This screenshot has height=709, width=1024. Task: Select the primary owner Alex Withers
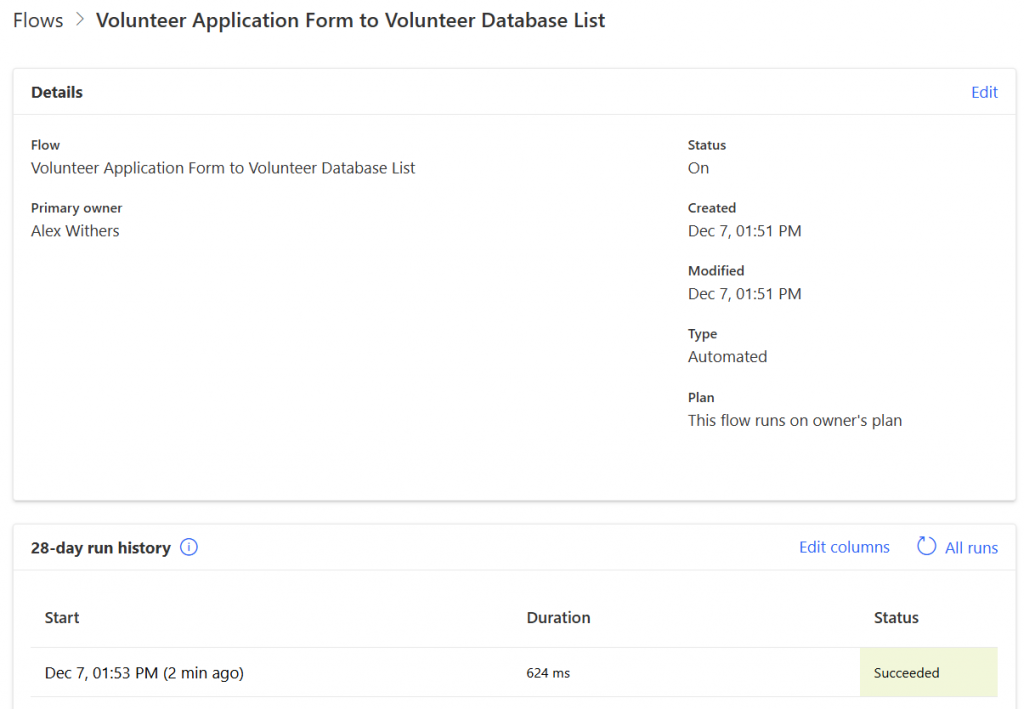tap(75, 231)
